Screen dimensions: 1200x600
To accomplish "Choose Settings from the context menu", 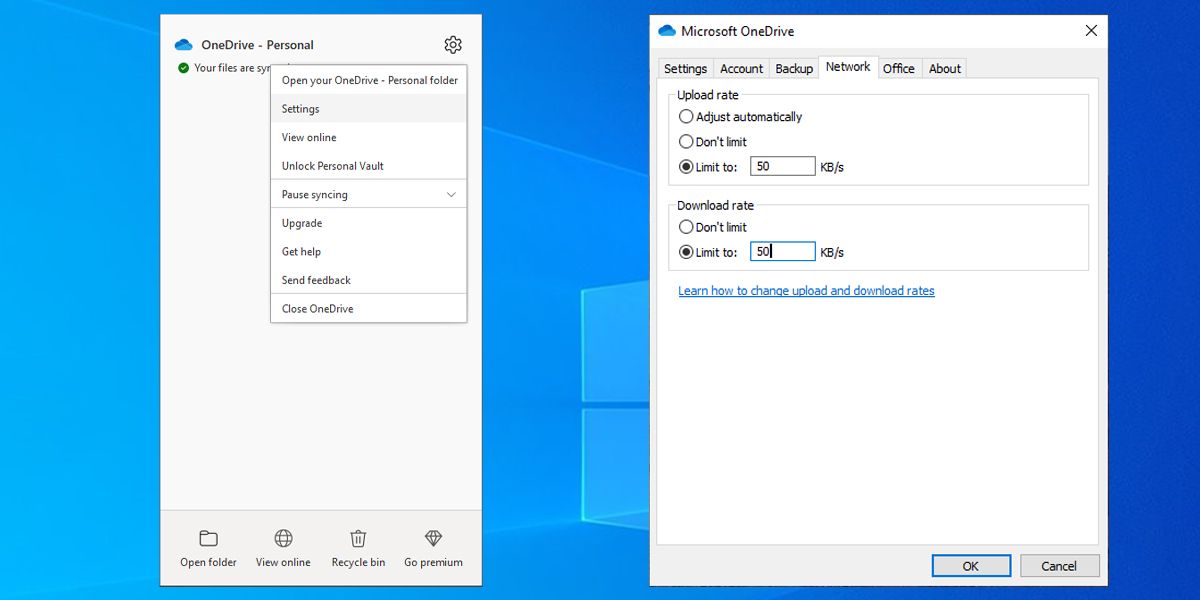I will (x=301, y=109).
